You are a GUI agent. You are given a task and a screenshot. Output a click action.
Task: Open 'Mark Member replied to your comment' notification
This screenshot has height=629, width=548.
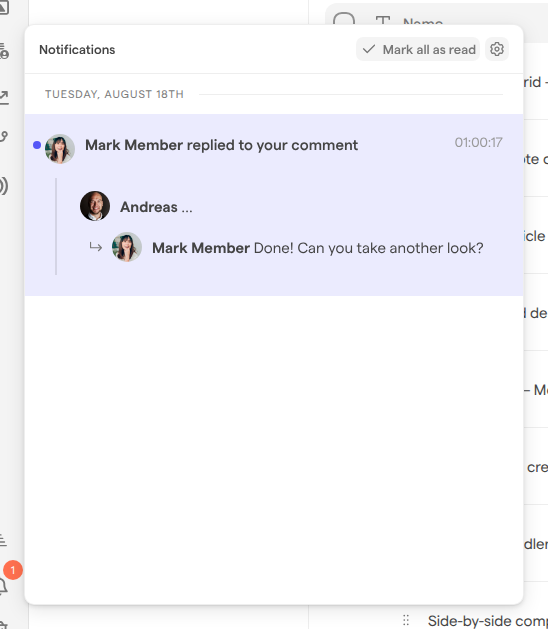[274, 205]
